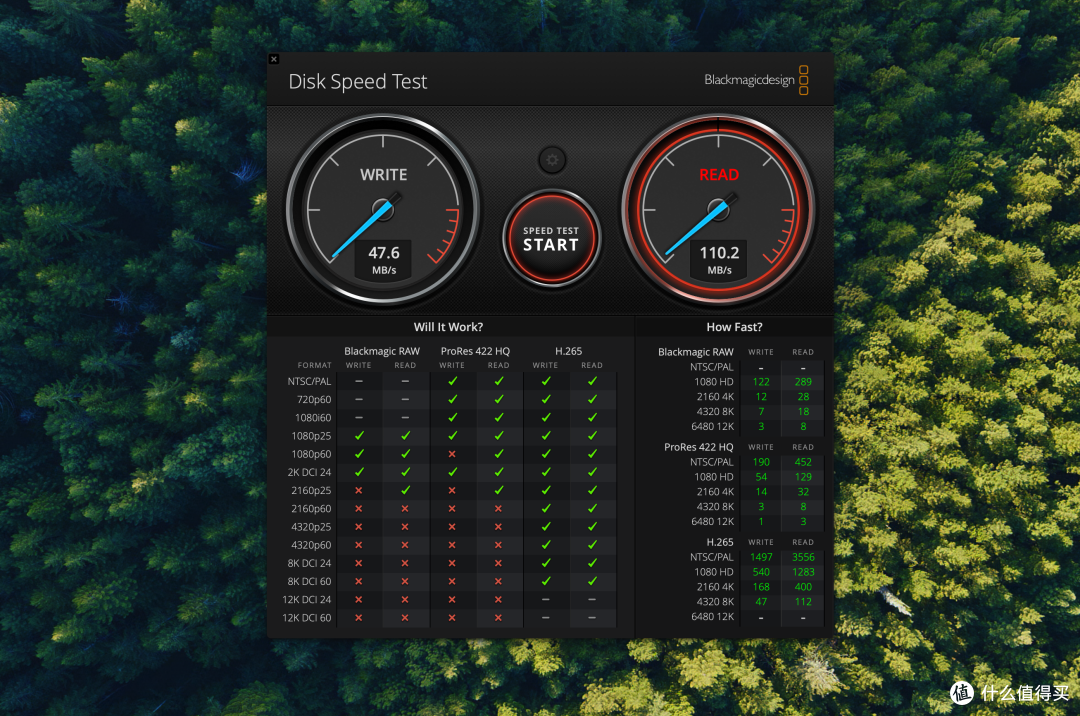Click Blackmagic RAW write checkmark at 1080p25
This screenshot has width=1080, height=716.
(359, 436)
